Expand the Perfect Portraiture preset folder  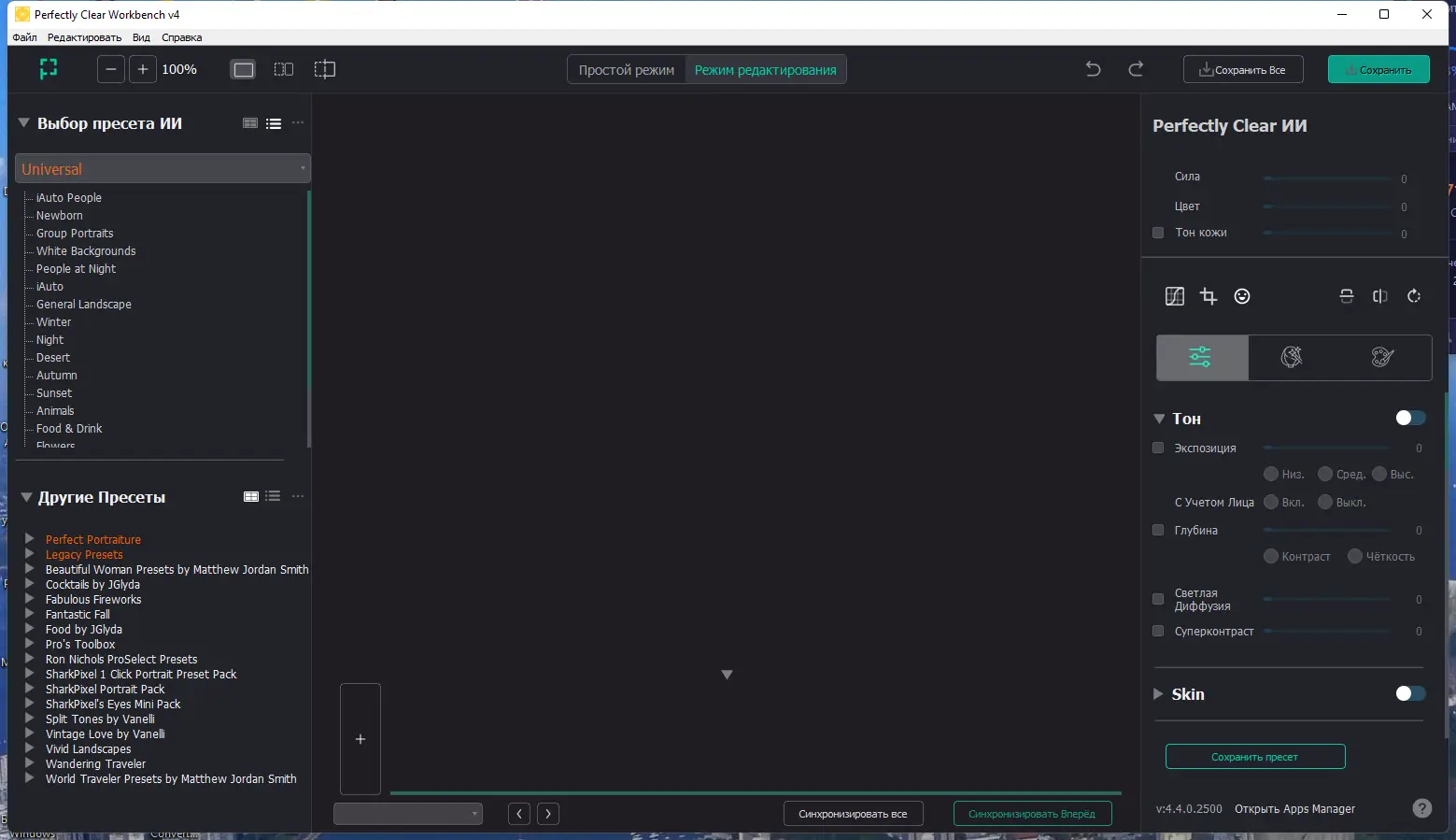coord(30,539)
